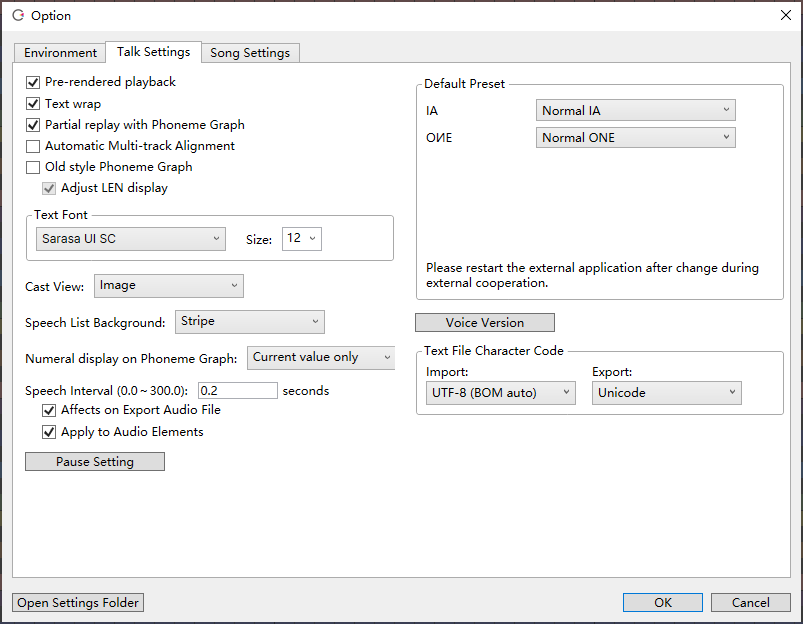Expand Speech List Background dropdown
This screenshot has height=624, width=803.
(250, 322)
